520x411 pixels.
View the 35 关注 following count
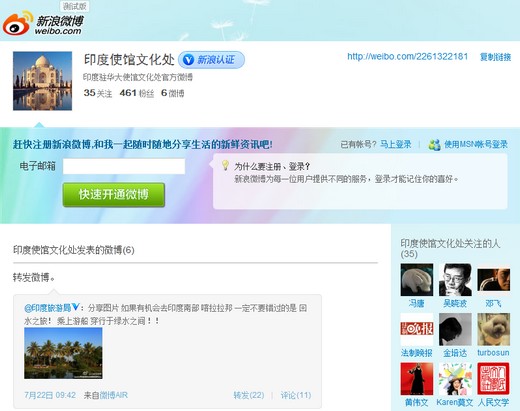[x=98, y=93]
